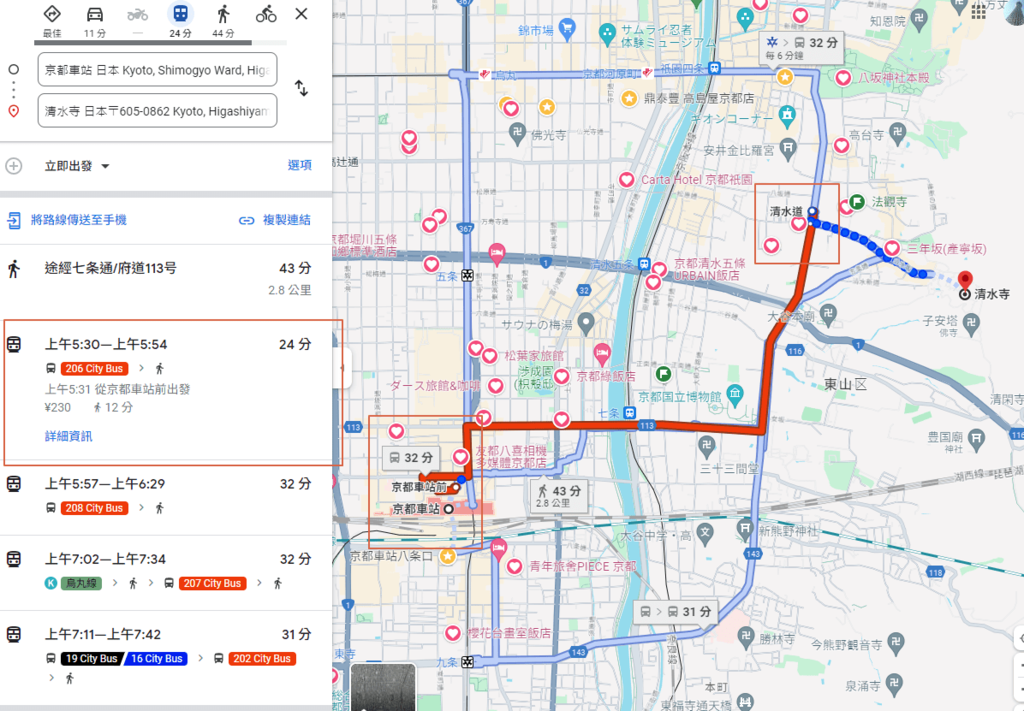Click the 32 分 route label near 祇園四条
The image size is (1024, 711).
(801, 47)
